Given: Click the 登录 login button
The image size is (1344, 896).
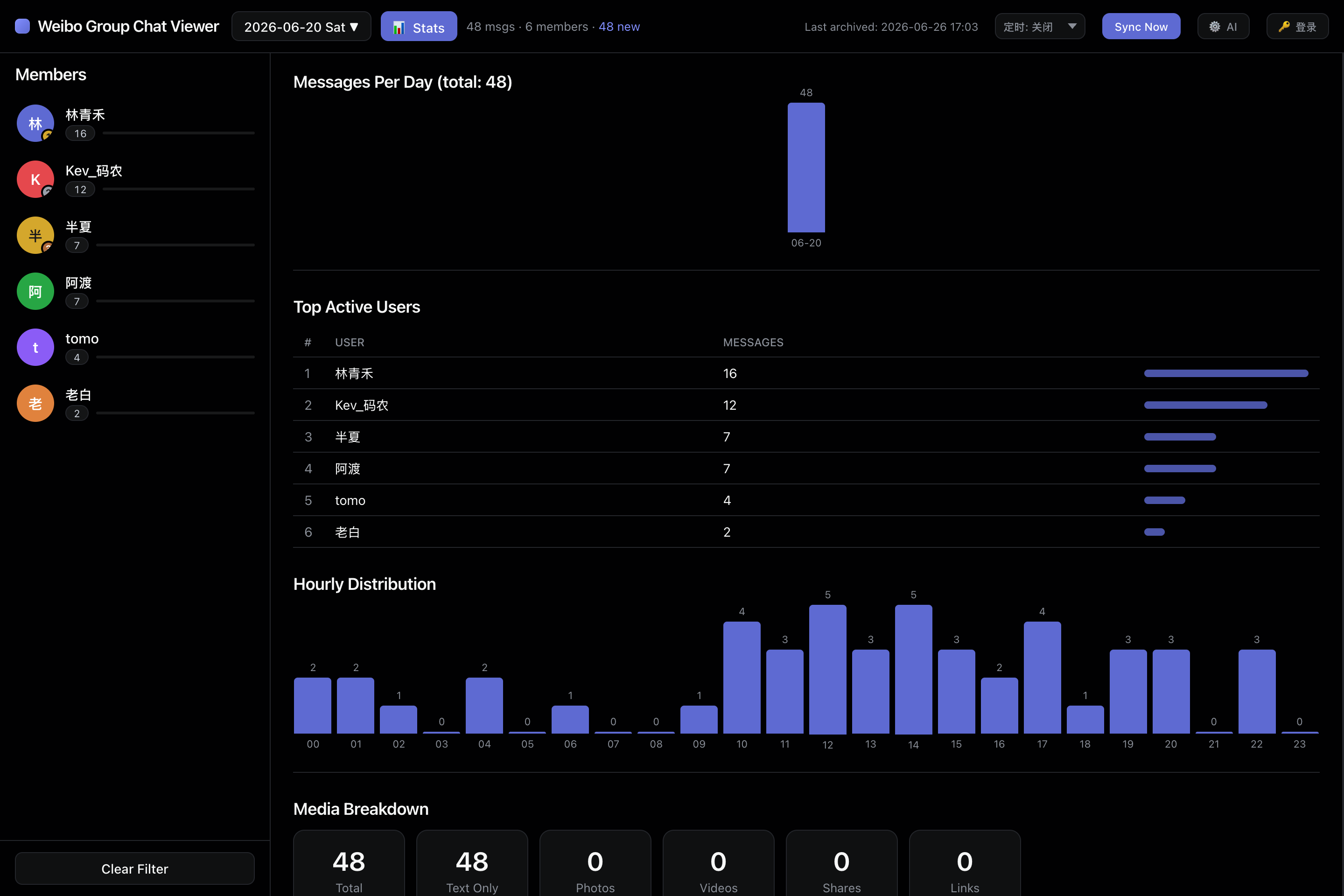Looking at the screenshot, I should [x=1297, y=26].
